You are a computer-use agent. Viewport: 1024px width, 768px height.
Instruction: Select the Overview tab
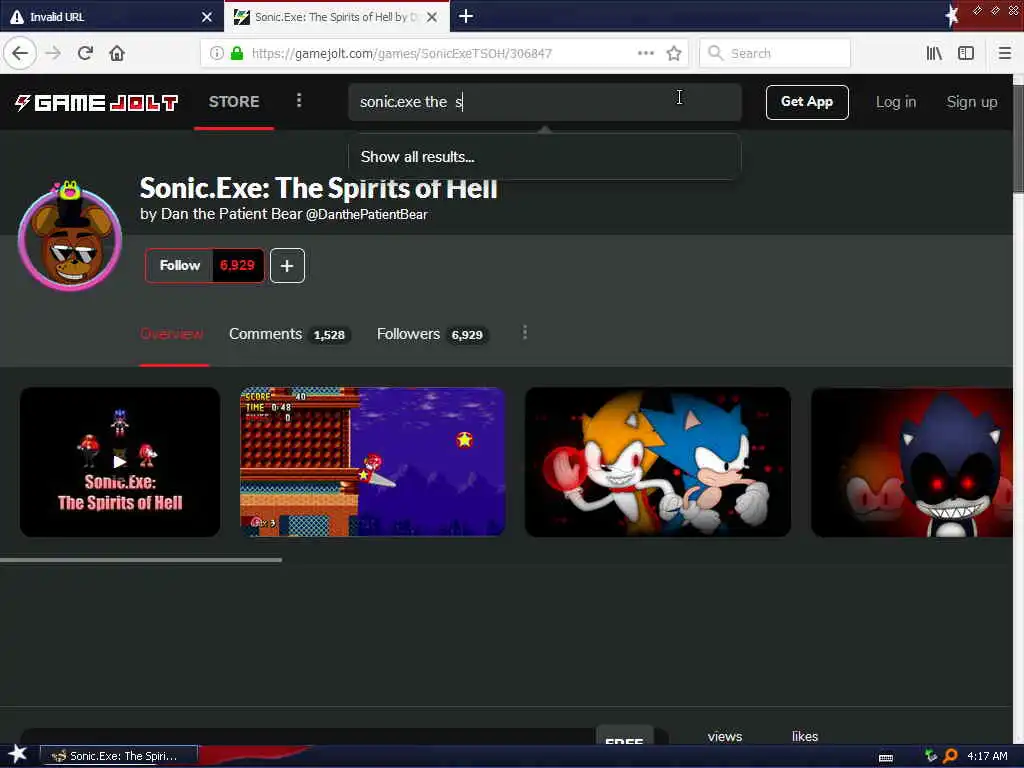click(x=172, y=334)
